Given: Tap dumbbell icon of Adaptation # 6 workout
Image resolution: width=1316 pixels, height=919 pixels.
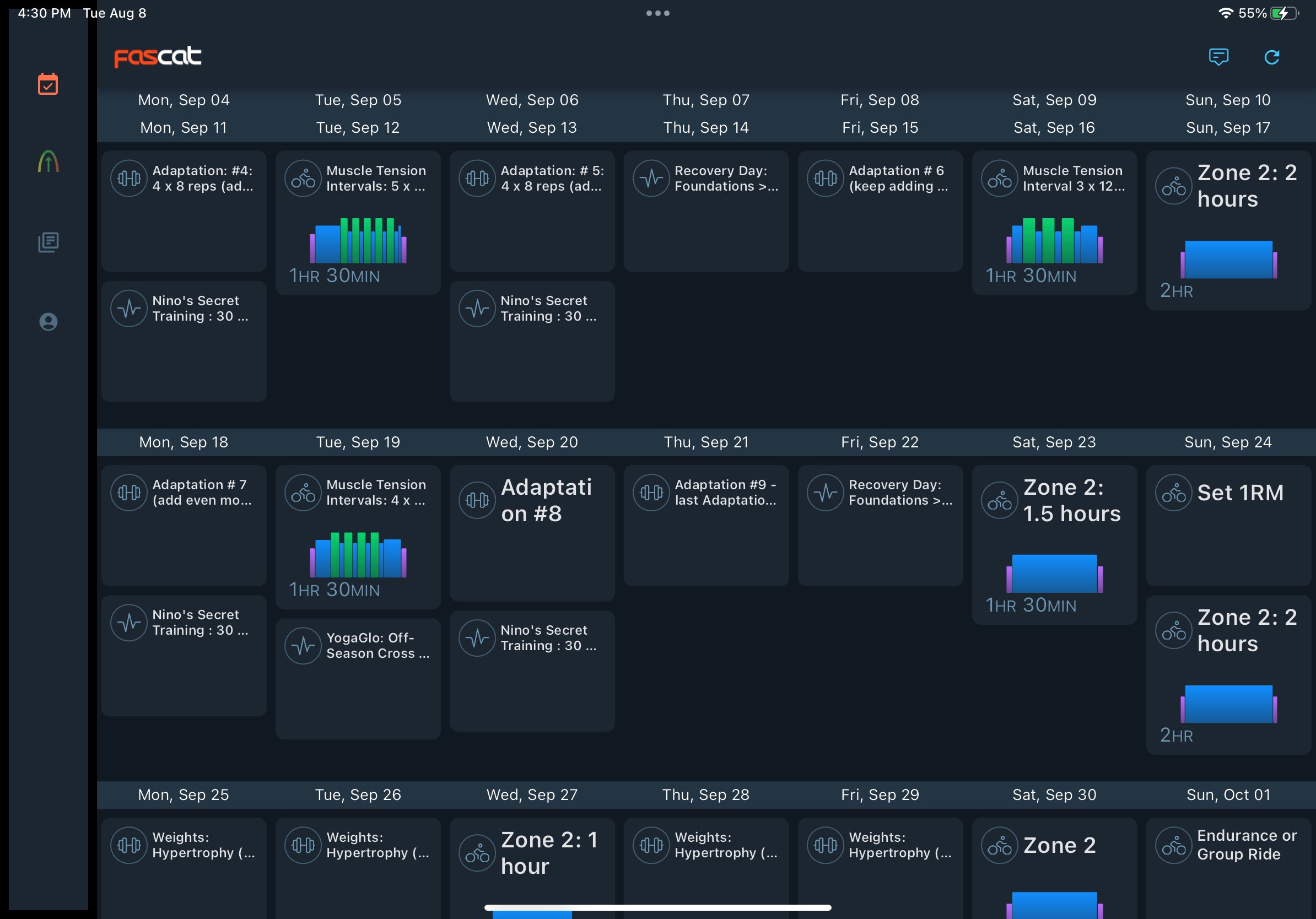Looking at the screenshot, I should click(826, 179).
